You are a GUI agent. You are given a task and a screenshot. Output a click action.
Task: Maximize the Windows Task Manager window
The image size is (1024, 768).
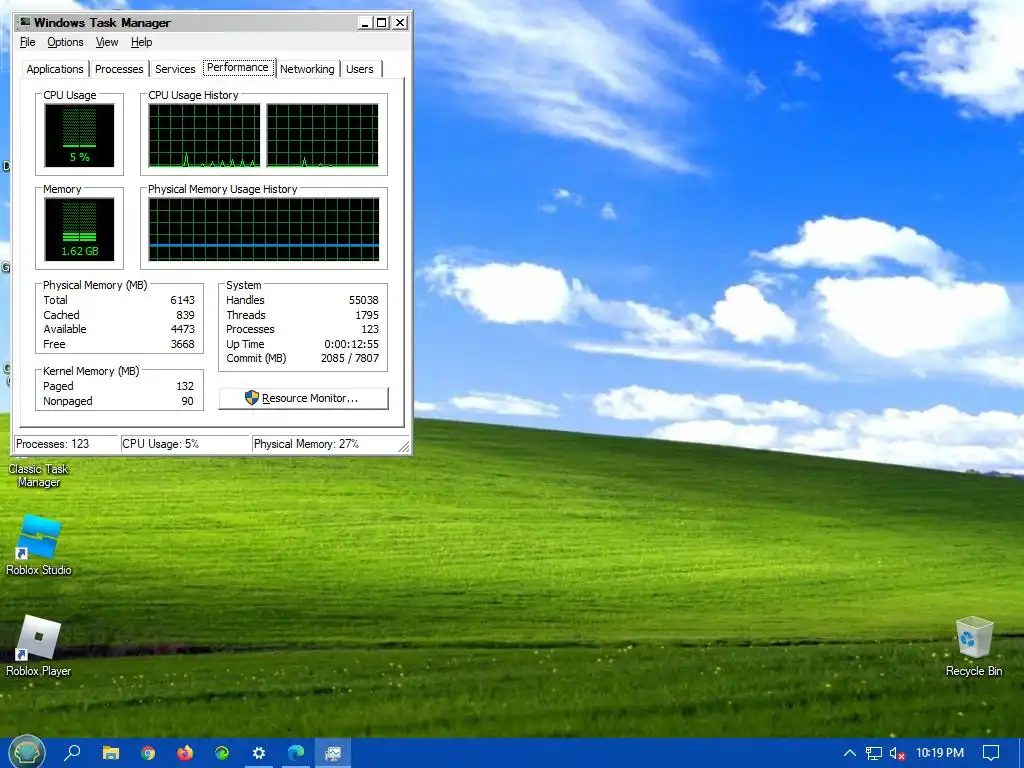[381, 23]
